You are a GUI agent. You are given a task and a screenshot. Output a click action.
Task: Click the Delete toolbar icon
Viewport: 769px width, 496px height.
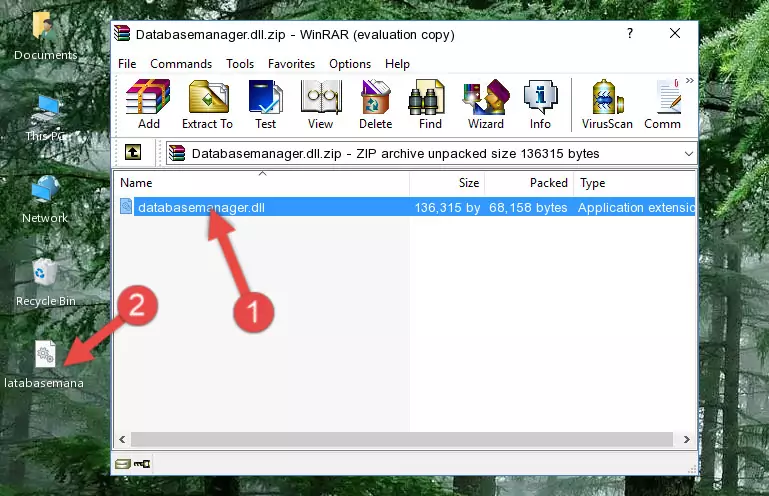tap(376, 104)
